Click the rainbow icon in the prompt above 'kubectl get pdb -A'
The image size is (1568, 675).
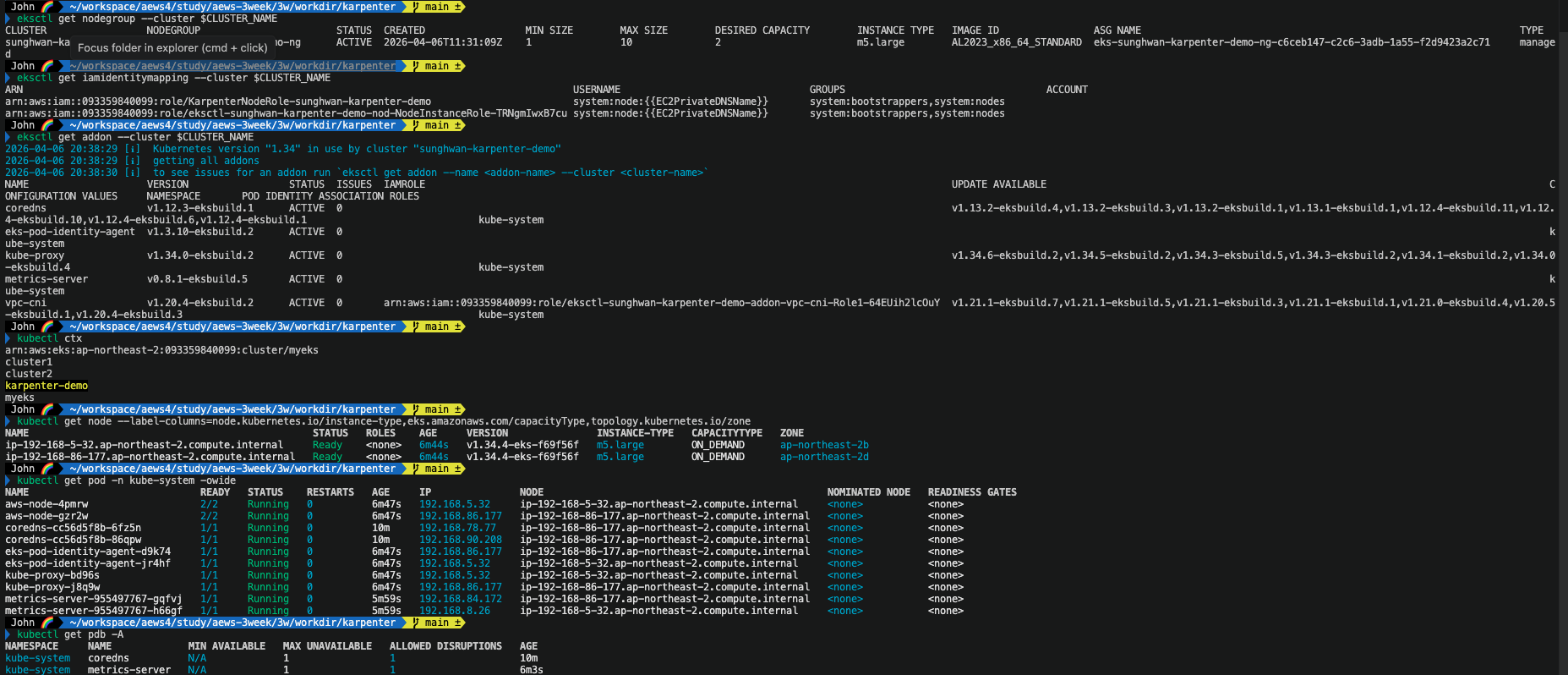(x=47, y=623)
